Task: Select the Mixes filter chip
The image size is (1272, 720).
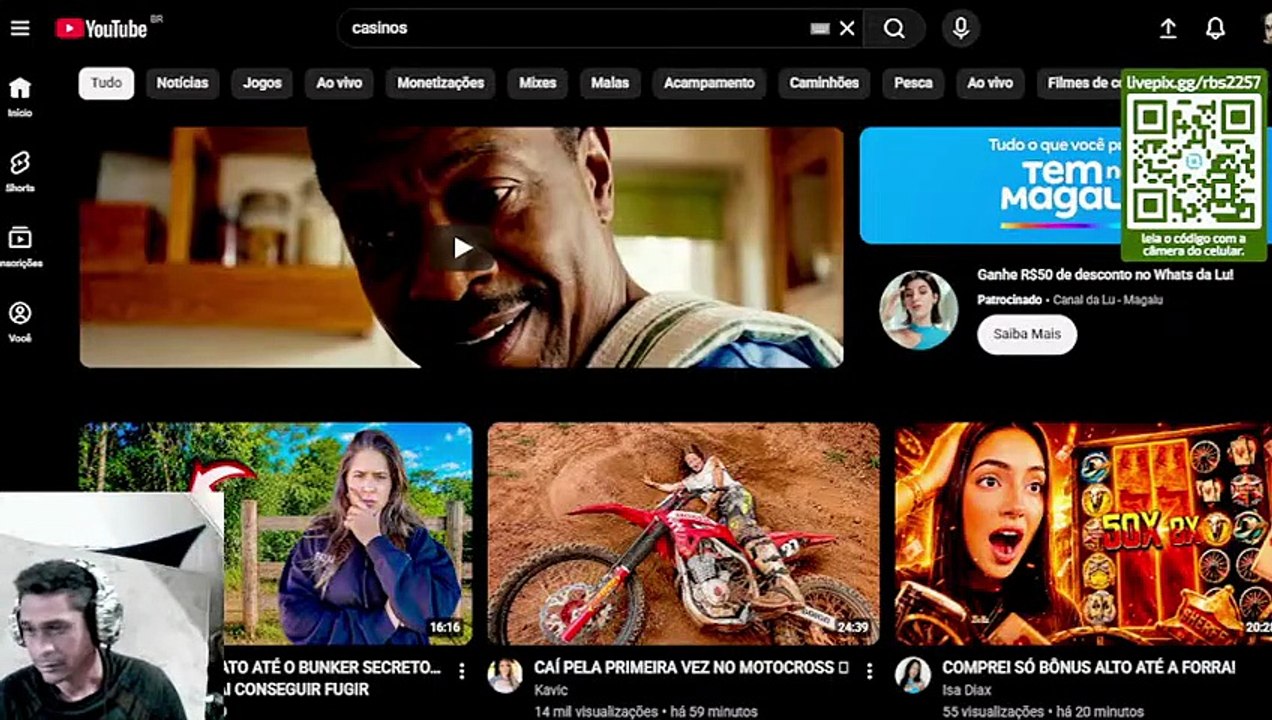Action: tap(537, 83)
